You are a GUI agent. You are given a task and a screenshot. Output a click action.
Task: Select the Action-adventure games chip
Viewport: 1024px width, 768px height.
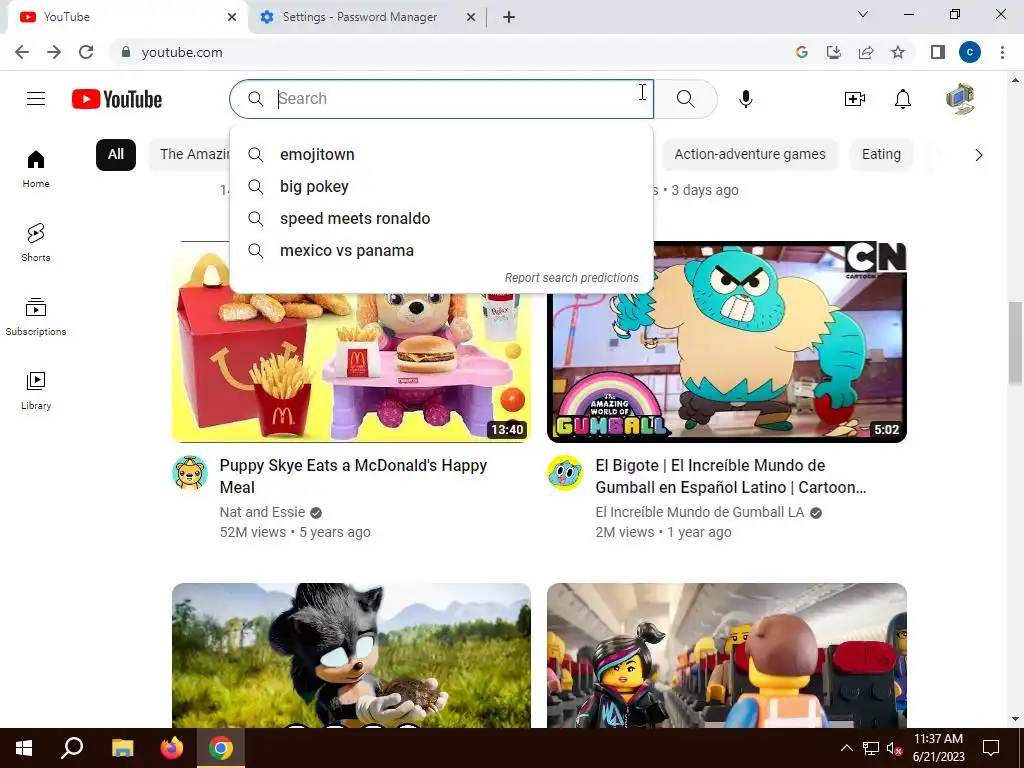[x=750, y=155]
